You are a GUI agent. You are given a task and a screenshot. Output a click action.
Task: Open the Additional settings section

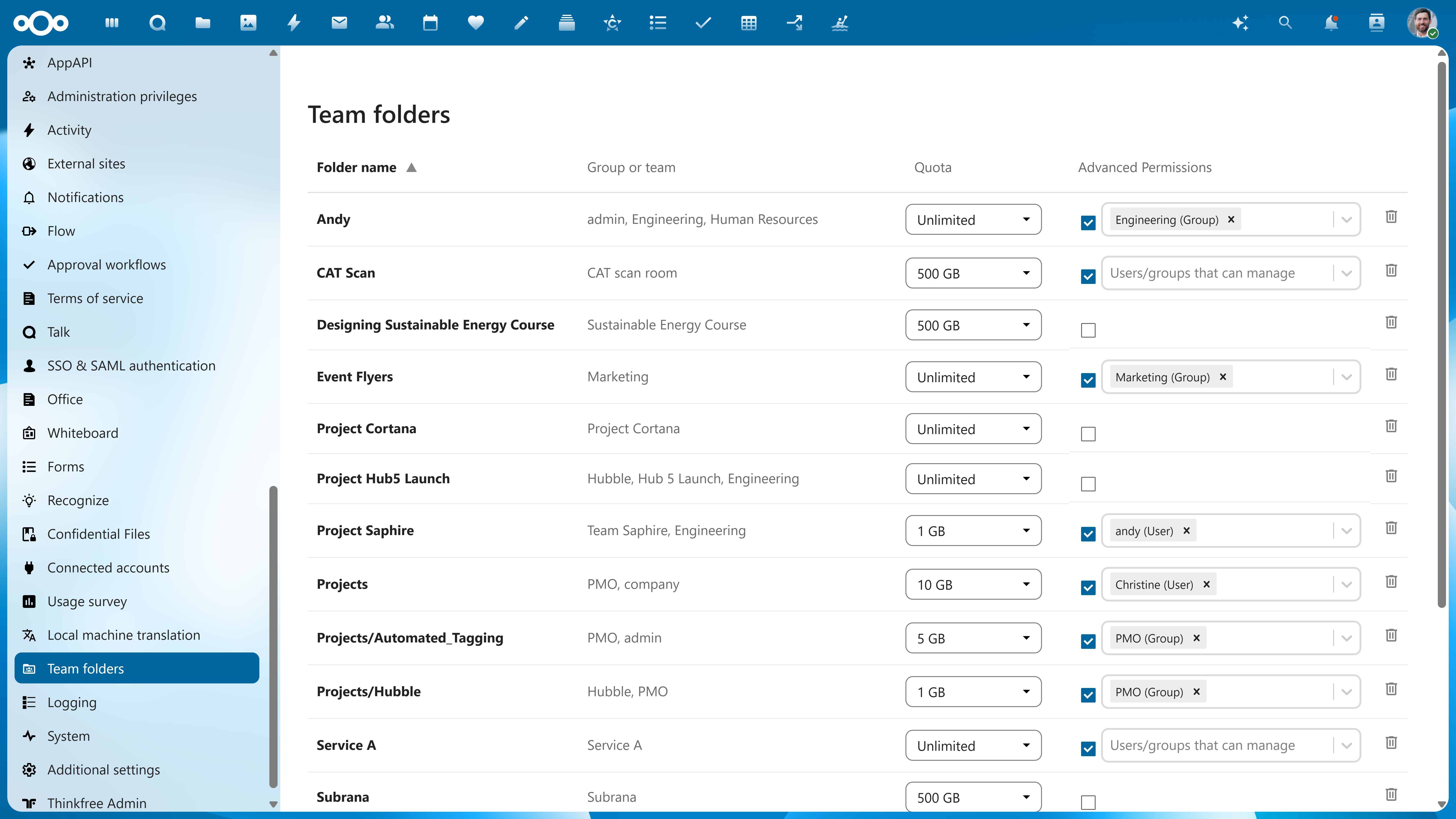[104, 770]
